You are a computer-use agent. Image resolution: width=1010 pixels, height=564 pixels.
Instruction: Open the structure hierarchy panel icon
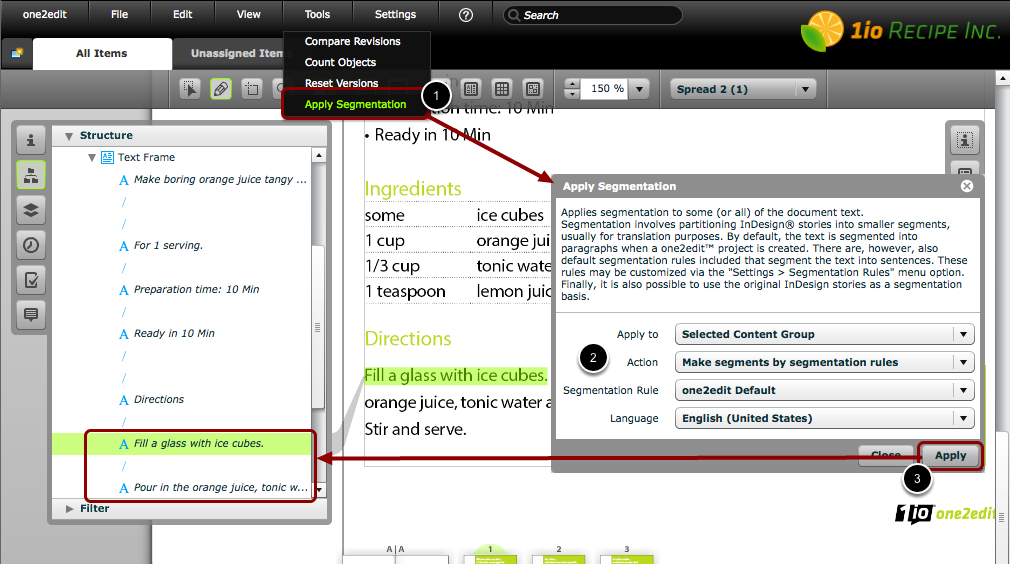coord(31,175)
